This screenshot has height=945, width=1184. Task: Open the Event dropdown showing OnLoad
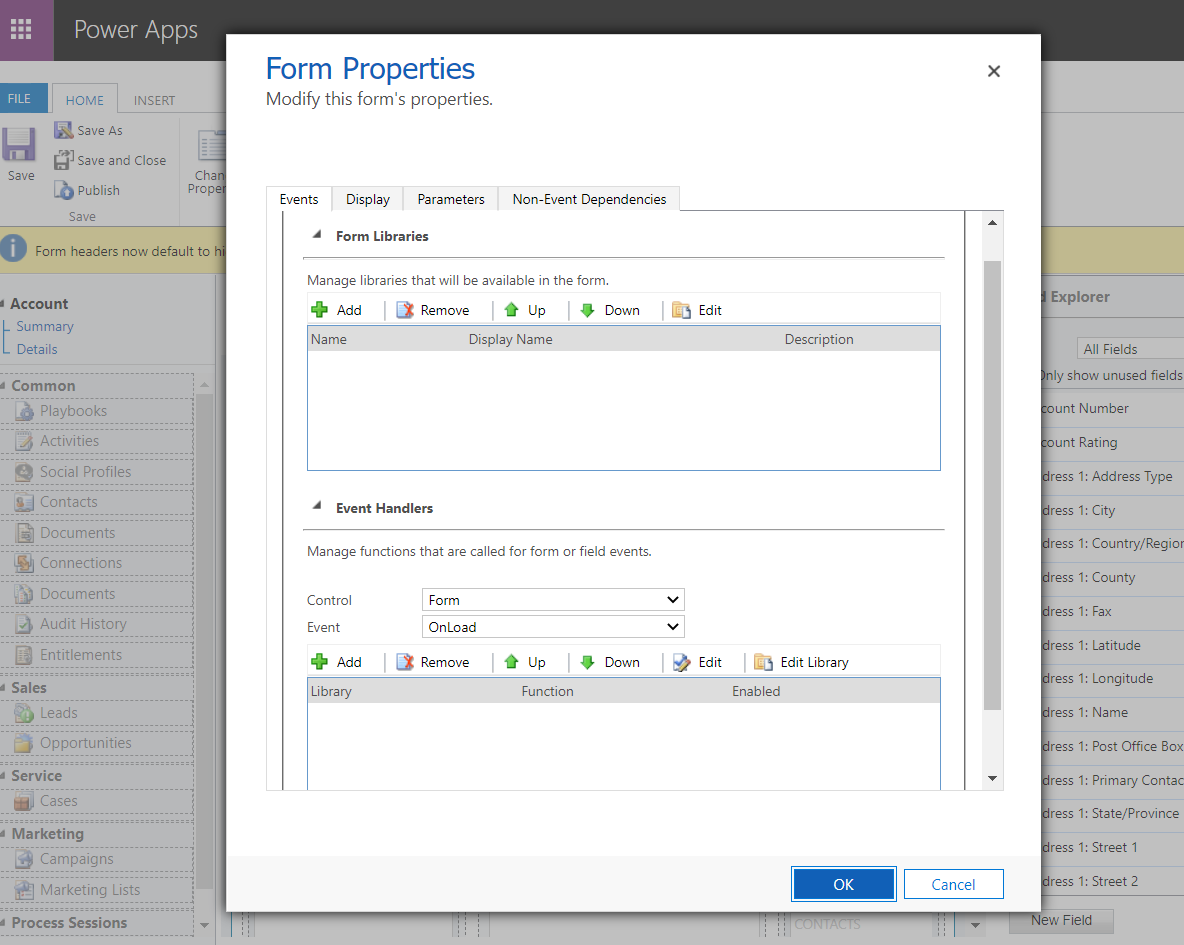tap(553, 627)
